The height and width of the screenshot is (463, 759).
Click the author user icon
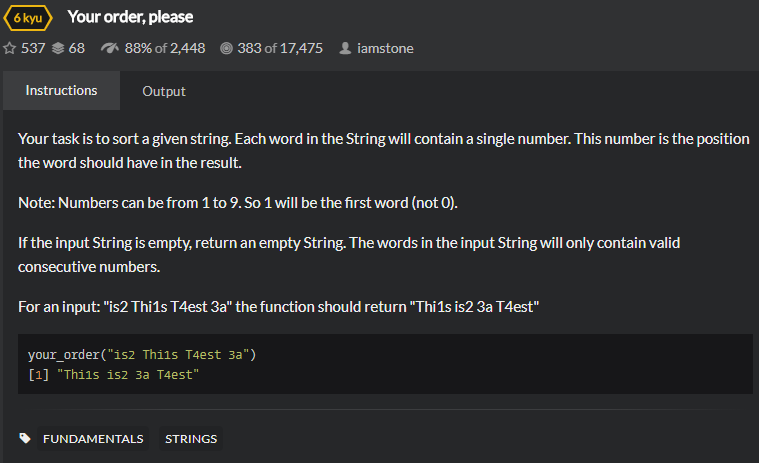coord(345,48)
